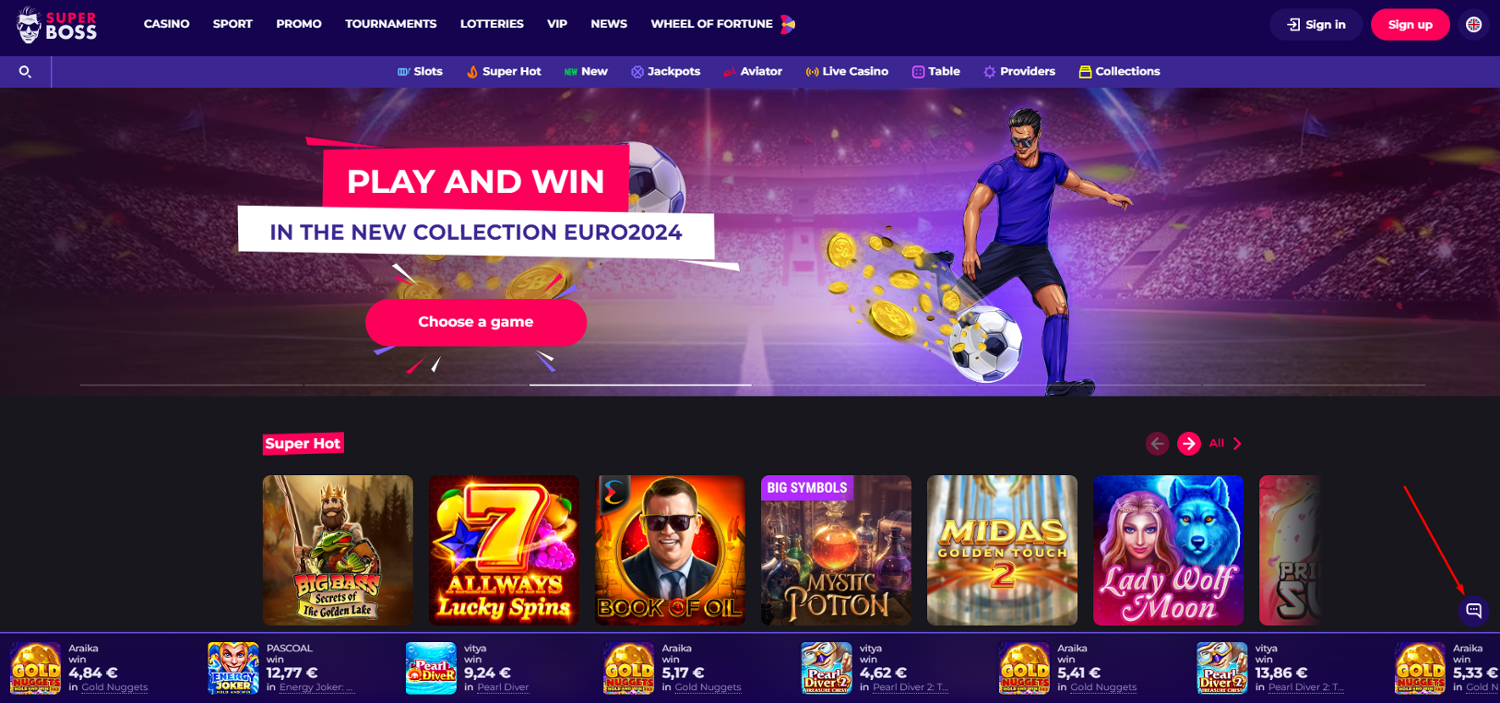
Task: Click the Sign up button
Action: click(x=1410, y=25)
